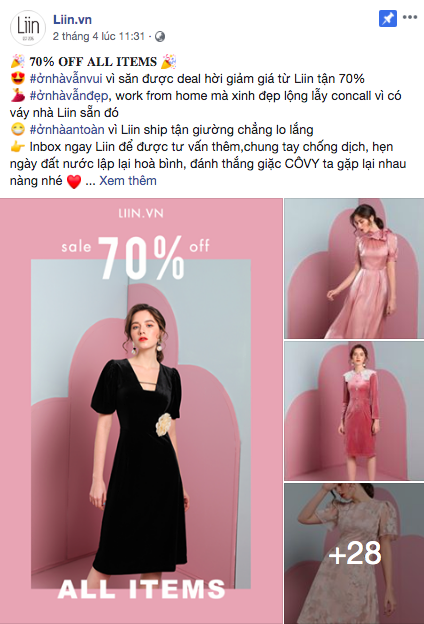
Task: Click the #ởnhàantoàn hashtag
Action: click(x=67, y=130)
